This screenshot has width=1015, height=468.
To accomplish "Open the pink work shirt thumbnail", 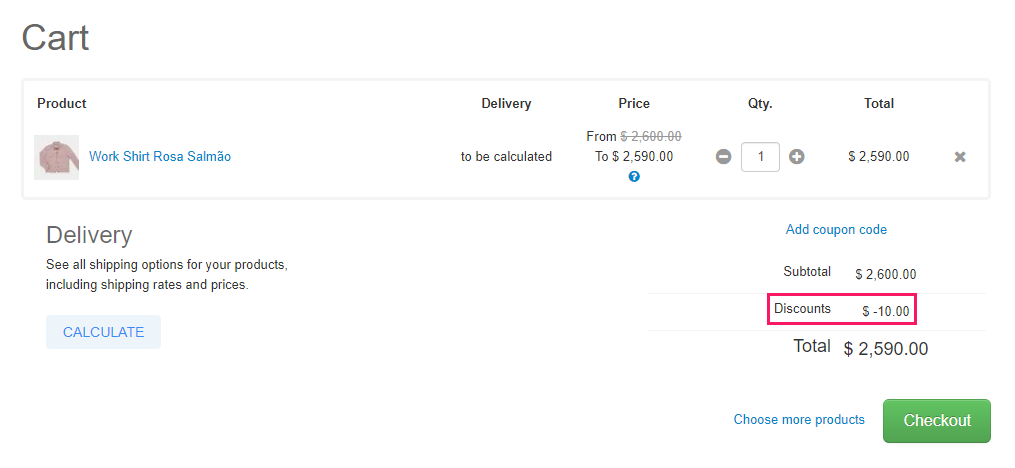I will [x=56, y=157].
